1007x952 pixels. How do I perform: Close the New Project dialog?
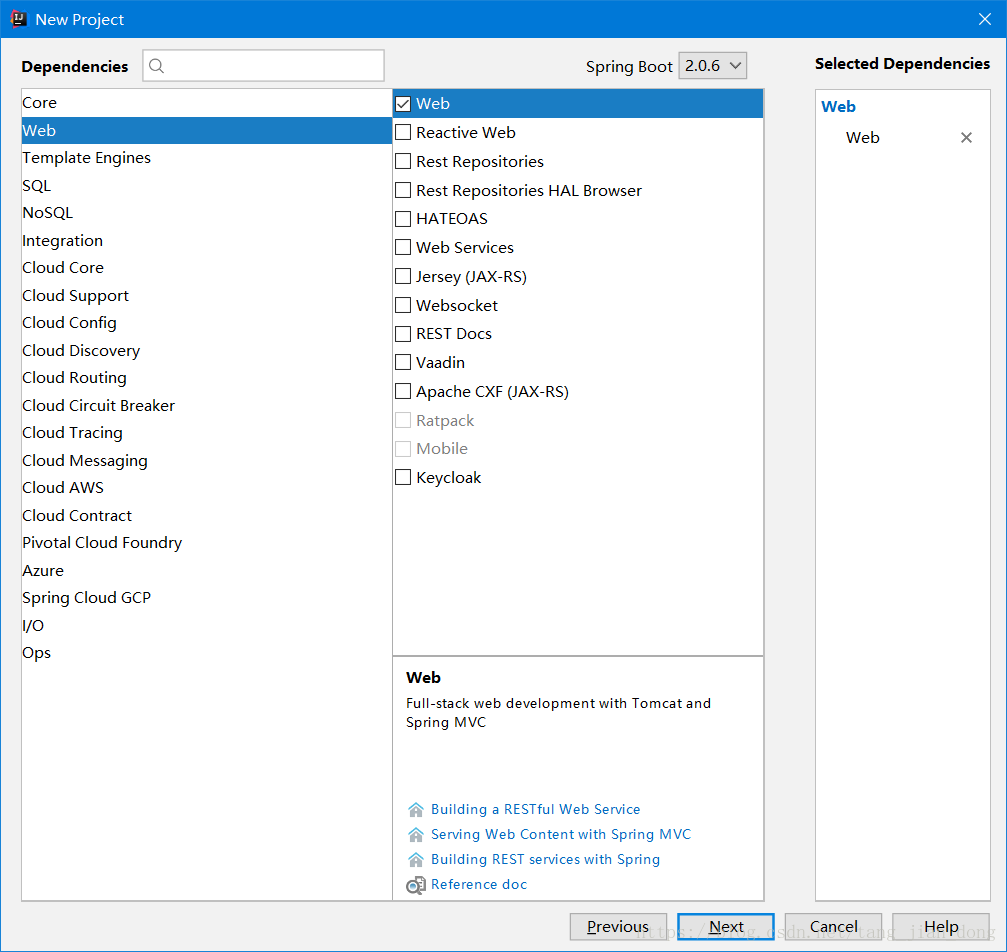click(985, 19)
